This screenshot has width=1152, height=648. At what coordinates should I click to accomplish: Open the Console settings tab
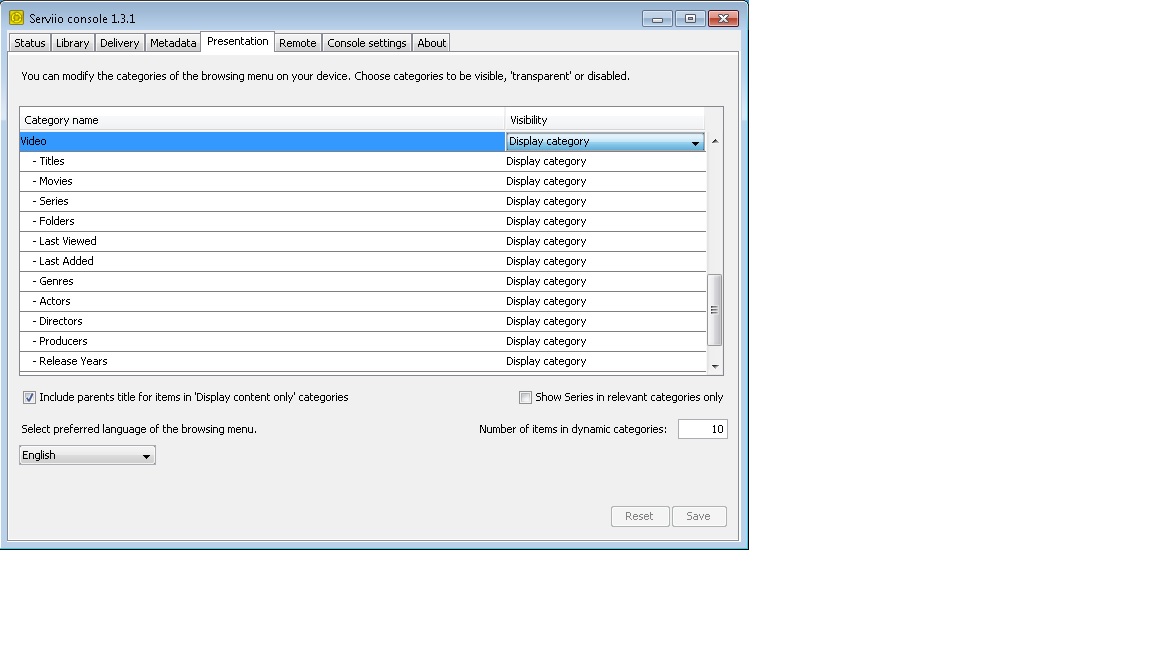(x=367, y=43)
